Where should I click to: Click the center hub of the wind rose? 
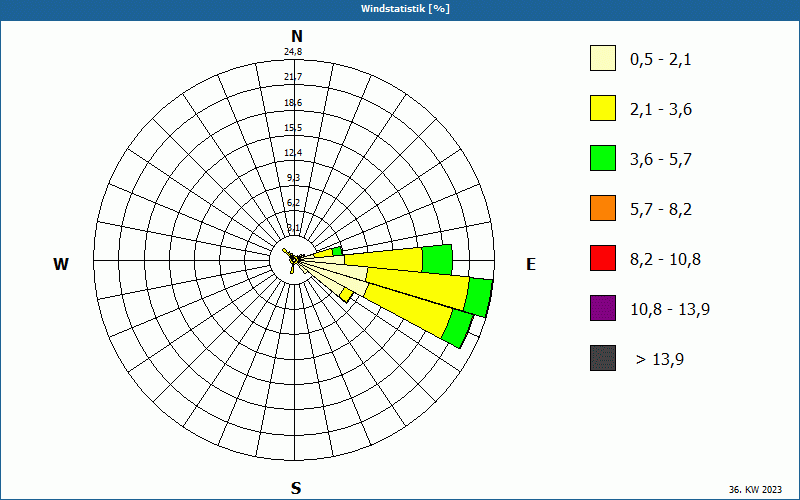(x=294, y=260)
